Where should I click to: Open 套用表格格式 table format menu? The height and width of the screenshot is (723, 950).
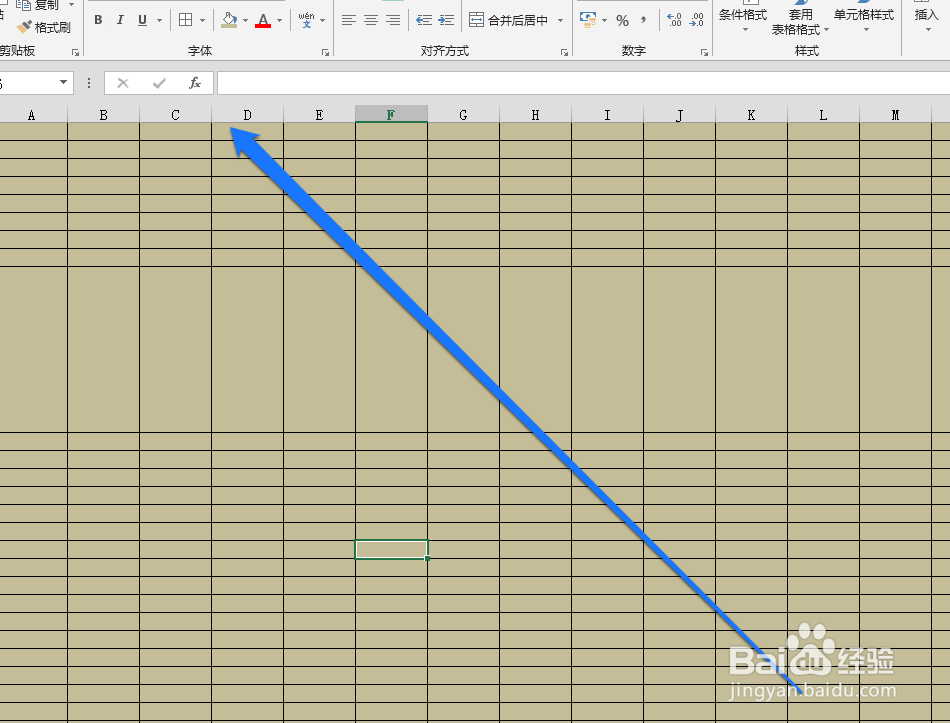pos(800,19)
